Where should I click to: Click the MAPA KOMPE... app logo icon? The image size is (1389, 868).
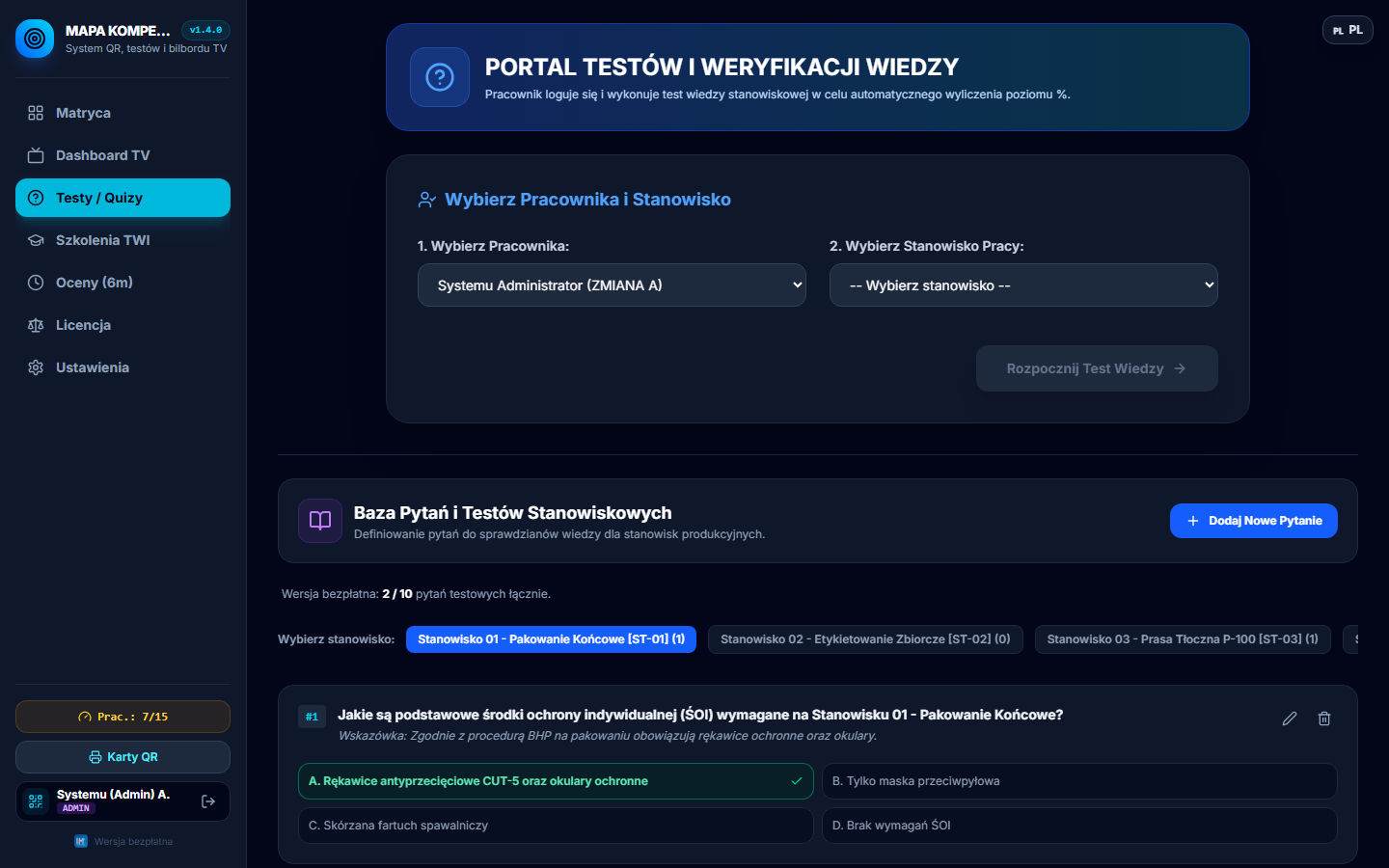tap(35, 39)
